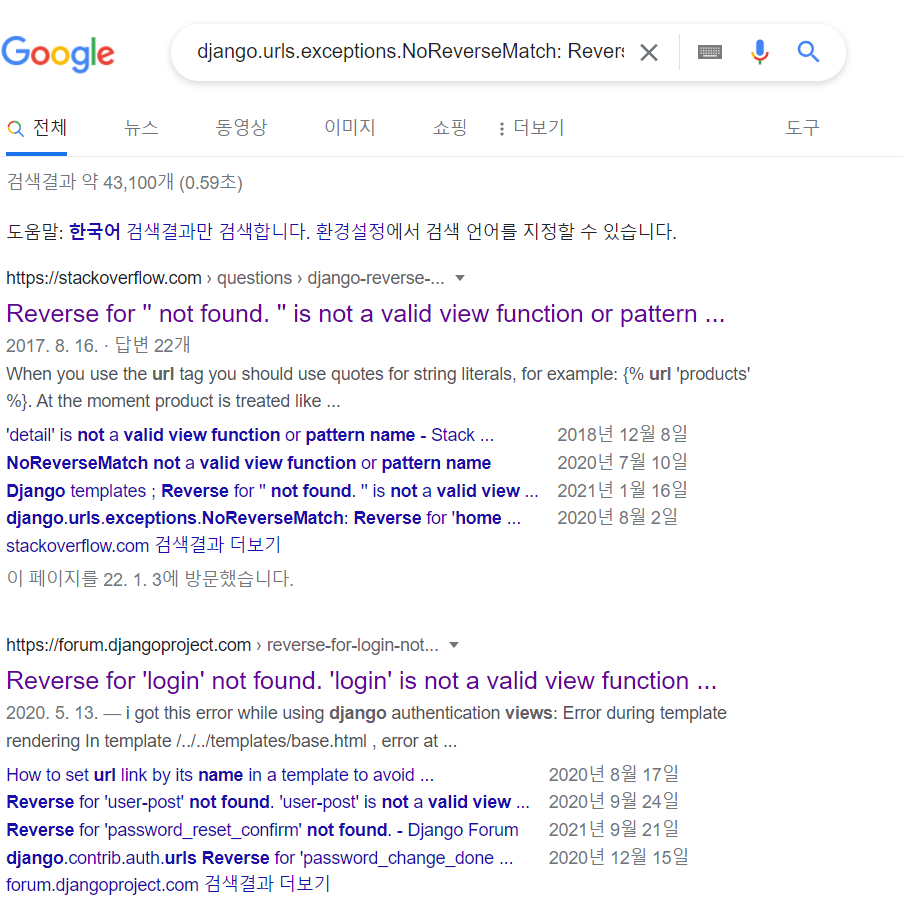The height and width of the screenshot is (904, 903).
Task: Open "'detail' is not a valid view function" link
Action: [x=250, y=435]
